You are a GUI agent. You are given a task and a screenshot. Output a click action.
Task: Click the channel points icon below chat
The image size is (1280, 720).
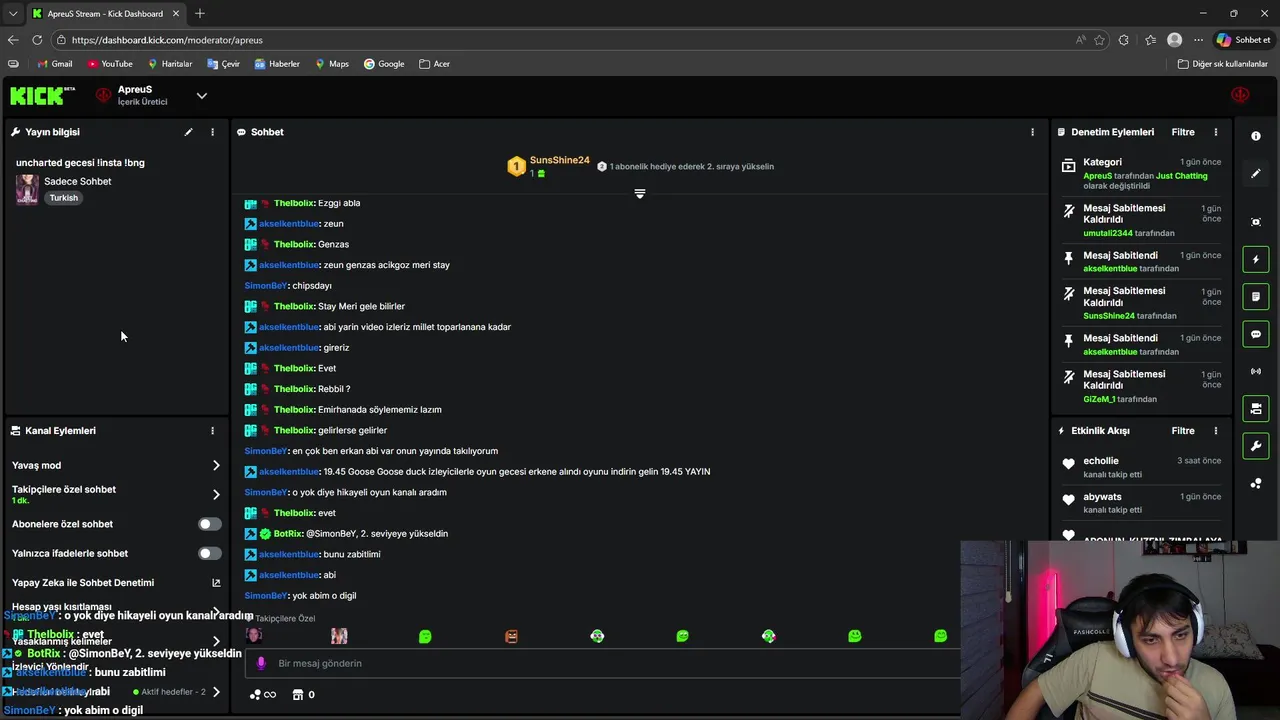coord(262,695)
